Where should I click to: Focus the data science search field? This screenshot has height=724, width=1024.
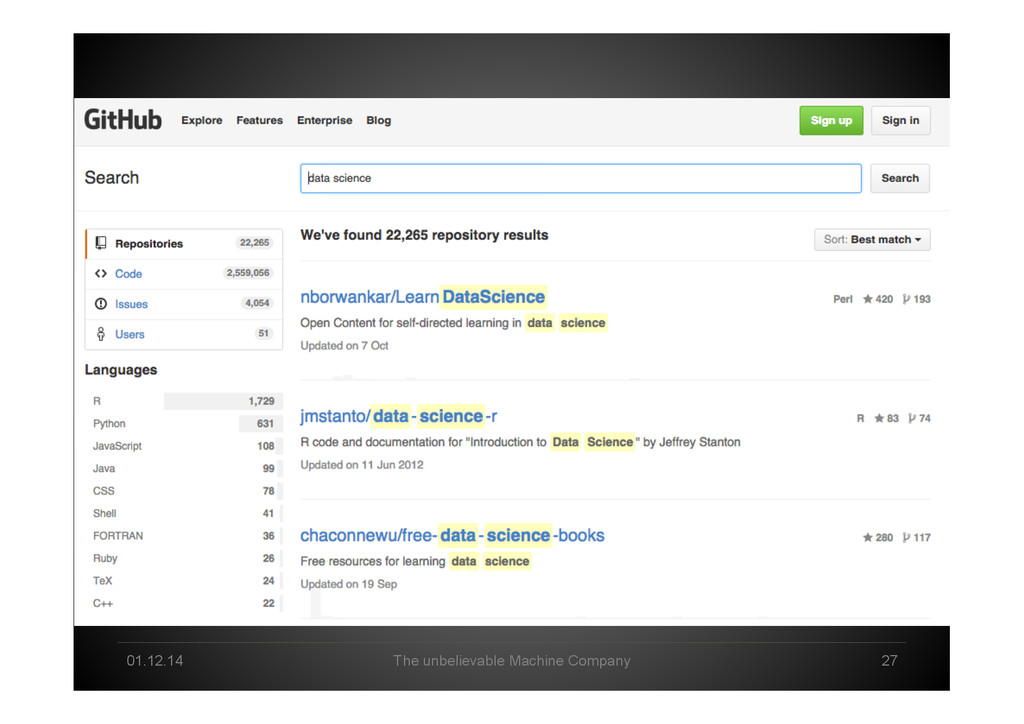tap(581, 178)
